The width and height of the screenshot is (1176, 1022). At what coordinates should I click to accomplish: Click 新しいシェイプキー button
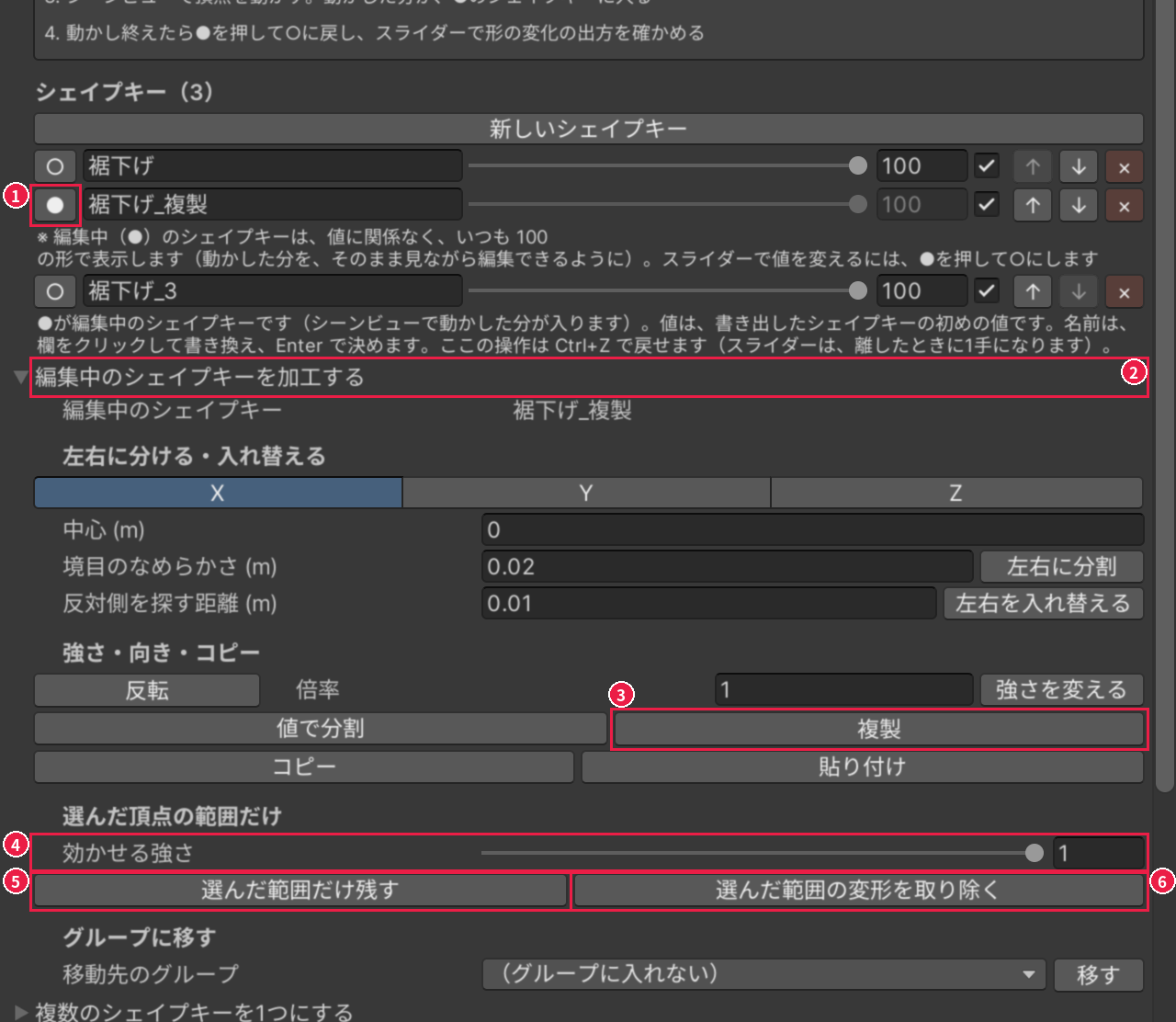[589, 129]
